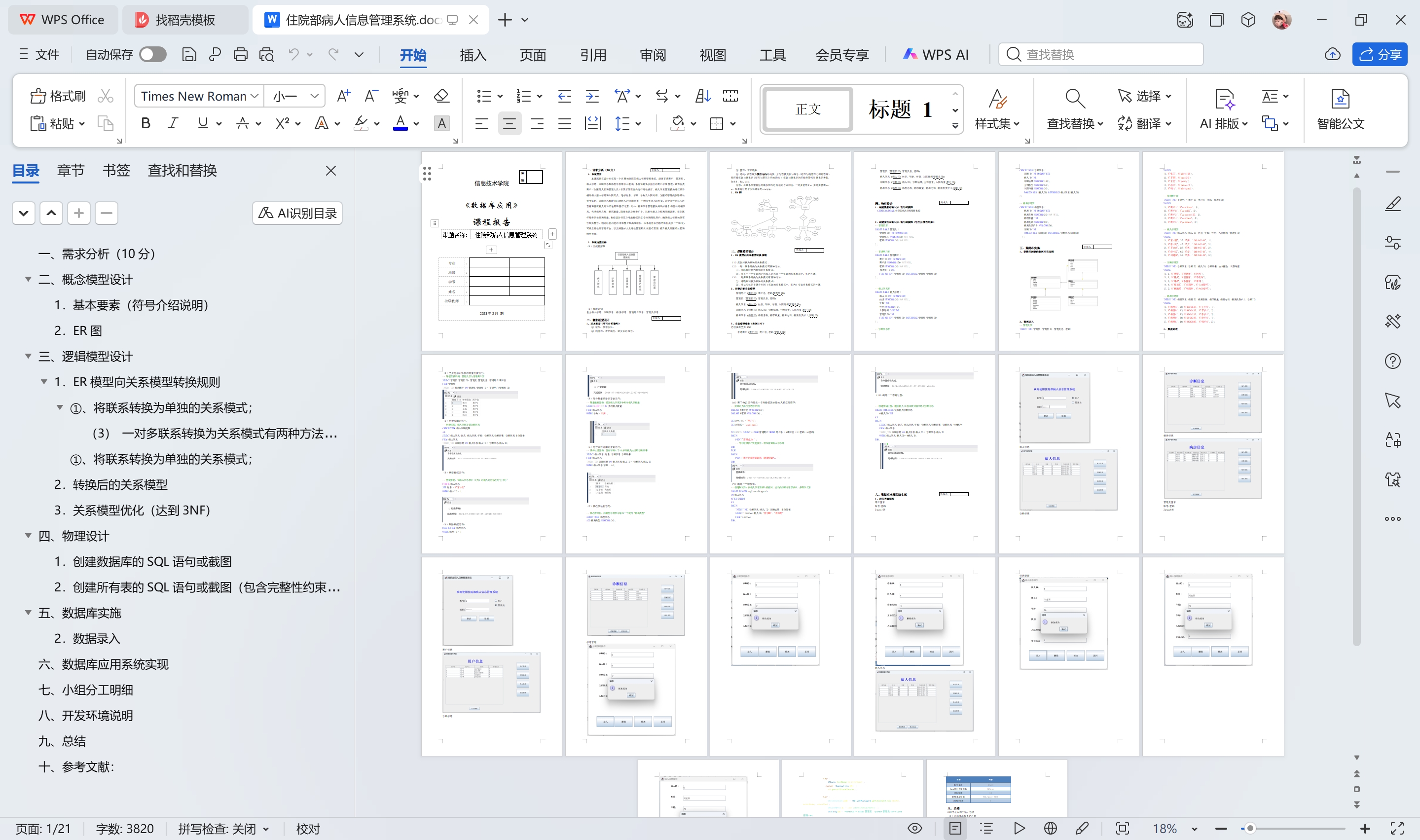Toggle eye protection mode in the status bar
Viewport: 1420px width, 840px height.
click(x=914, y=829)
